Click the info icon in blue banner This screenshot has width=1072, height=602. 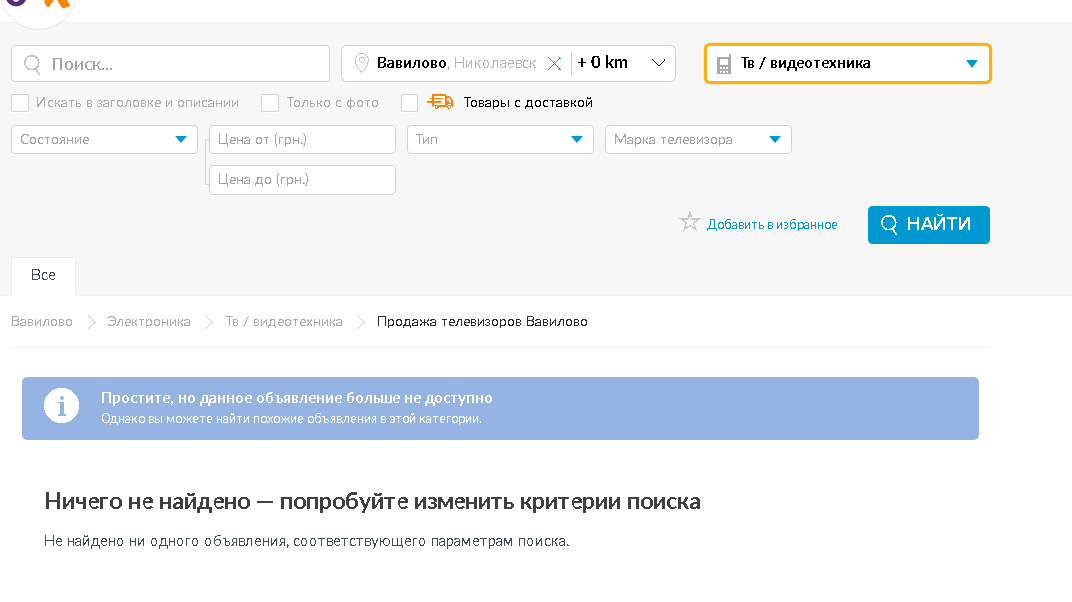(61, 407)
